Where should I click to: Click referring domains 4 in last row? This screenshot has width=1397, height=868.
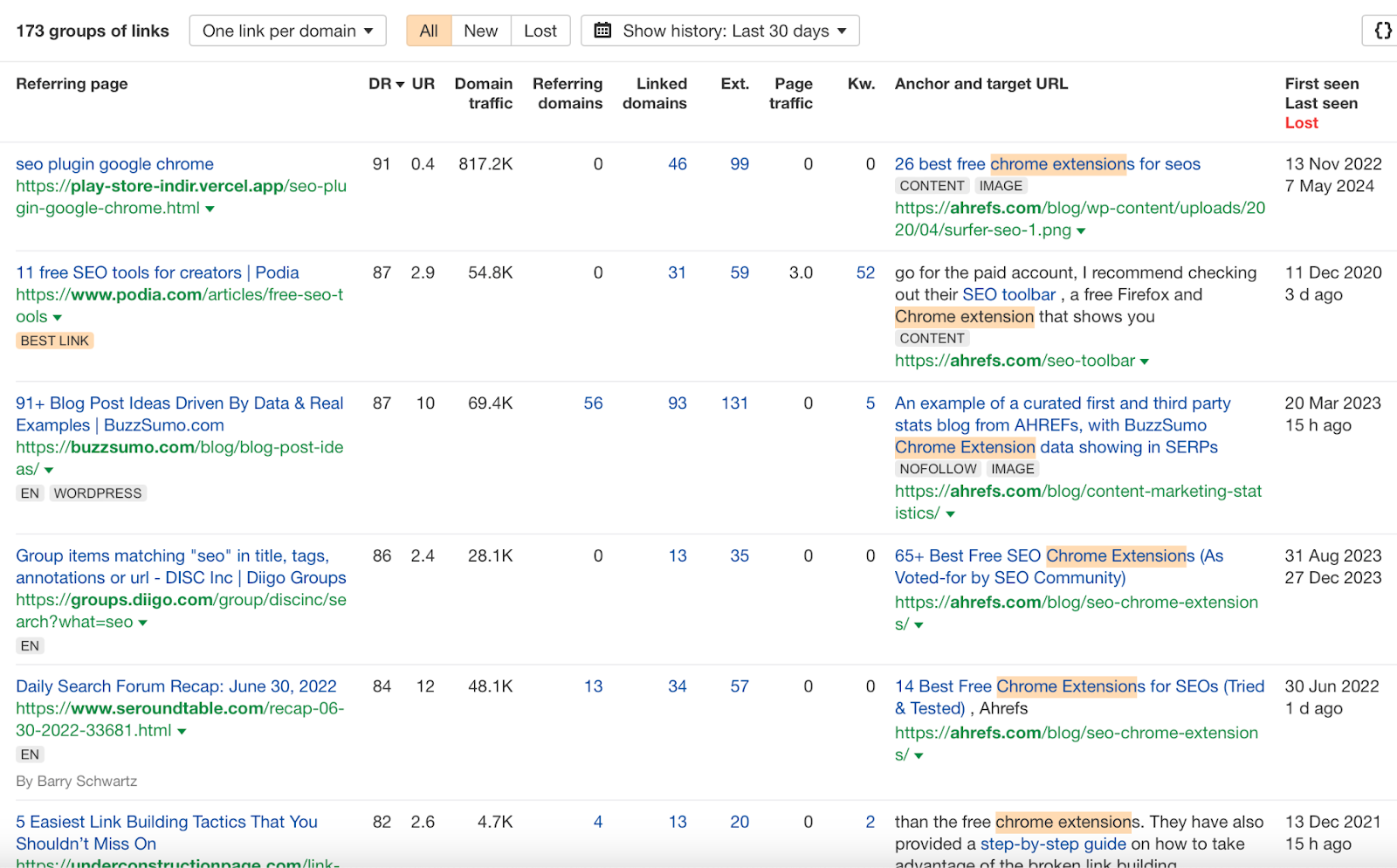(598, 822)
